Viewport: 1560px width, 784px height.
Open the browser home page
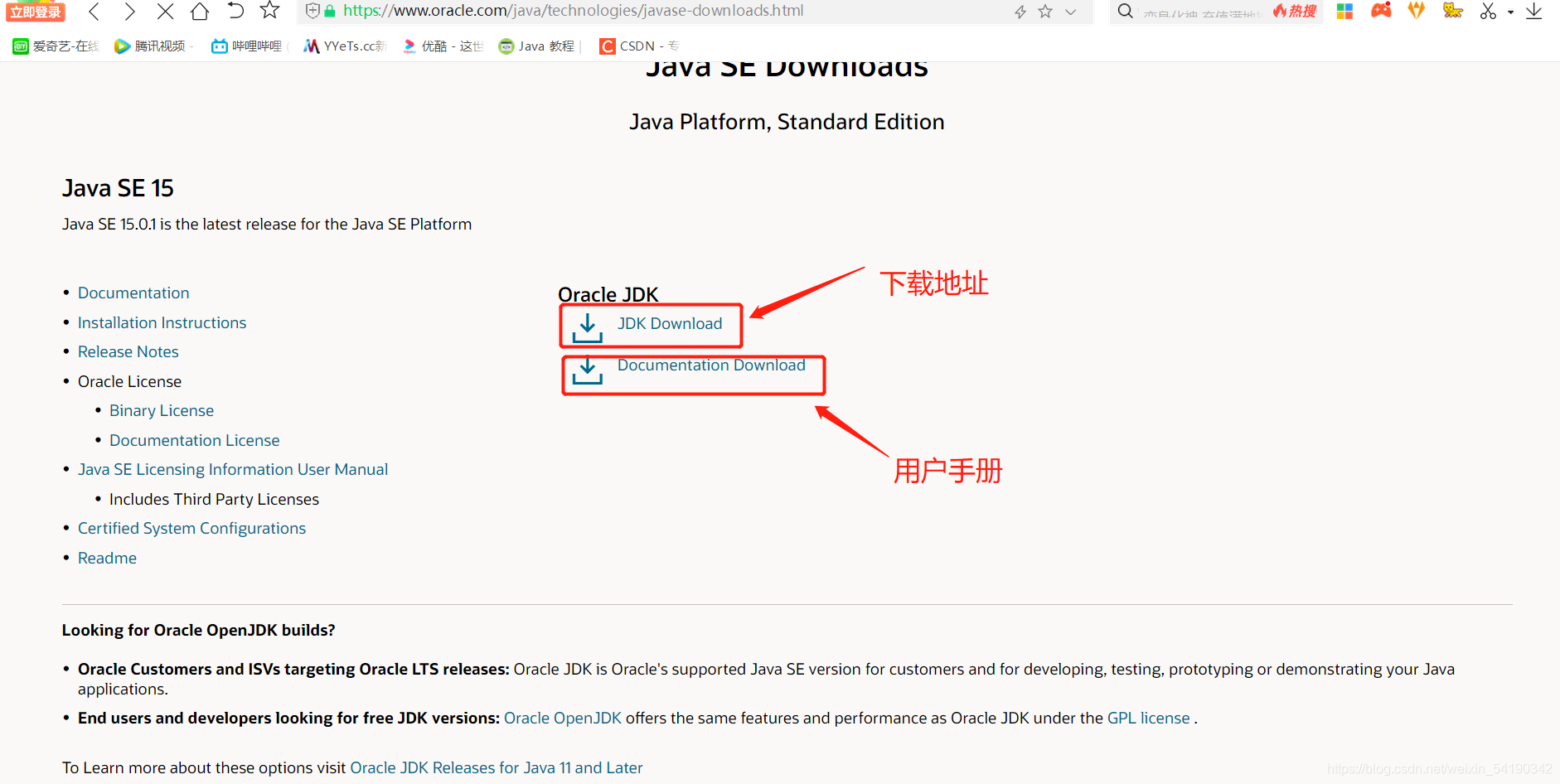[x=200, y=12]
